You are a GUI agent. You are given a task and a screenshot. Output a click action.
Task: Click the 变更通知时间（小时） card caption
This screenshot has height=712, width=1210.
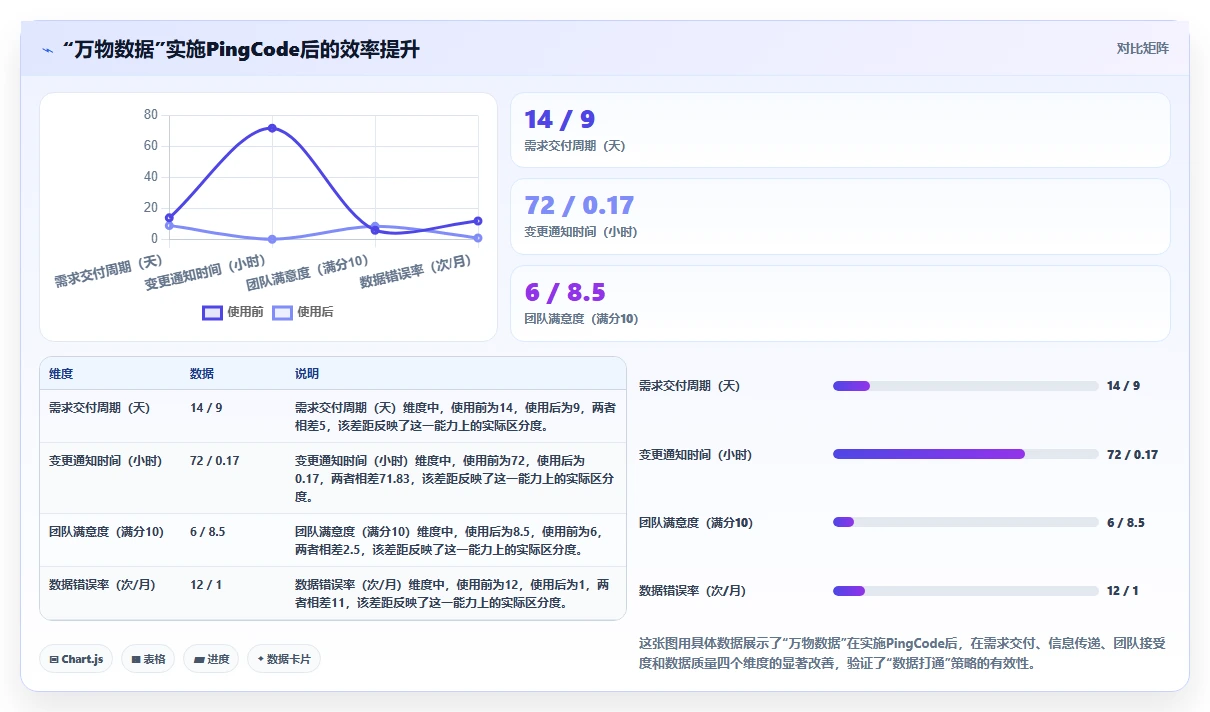(x=581, y=232)
